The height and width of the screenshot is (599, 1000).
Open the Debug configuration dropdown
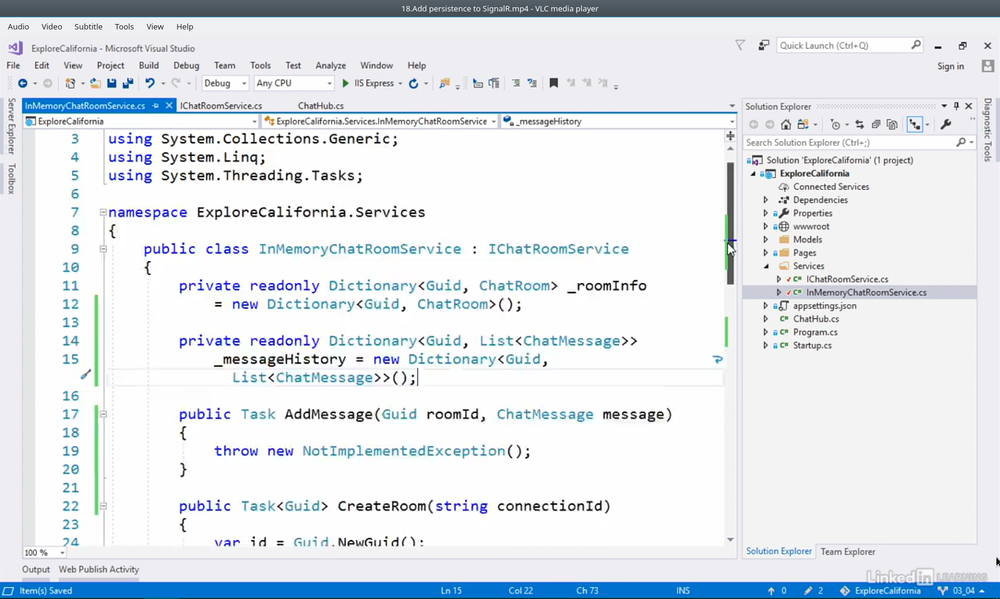point(224,84)
